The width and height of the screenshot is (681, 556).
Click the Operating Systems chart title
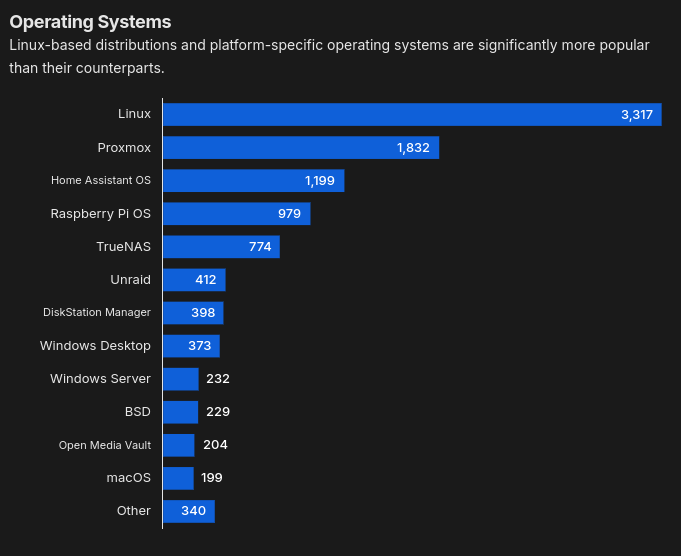tap(90, 22)
